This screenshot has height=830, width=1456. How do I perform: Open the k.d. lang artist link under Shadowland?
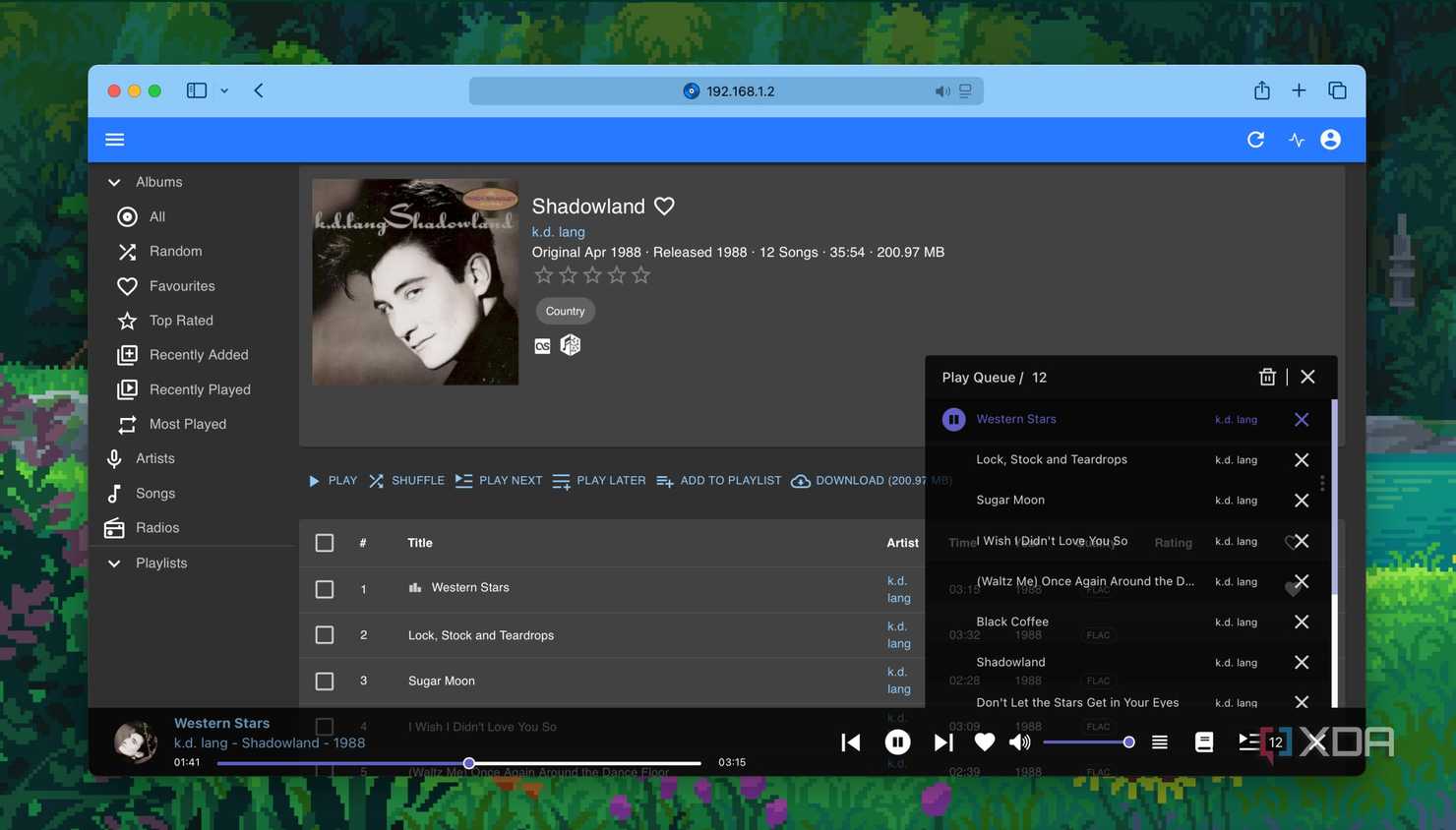point(559,232)
